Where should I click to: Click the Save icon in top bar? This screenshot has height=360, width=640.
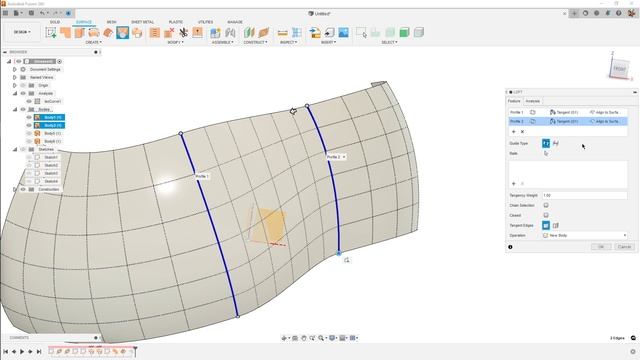point(31,13)
